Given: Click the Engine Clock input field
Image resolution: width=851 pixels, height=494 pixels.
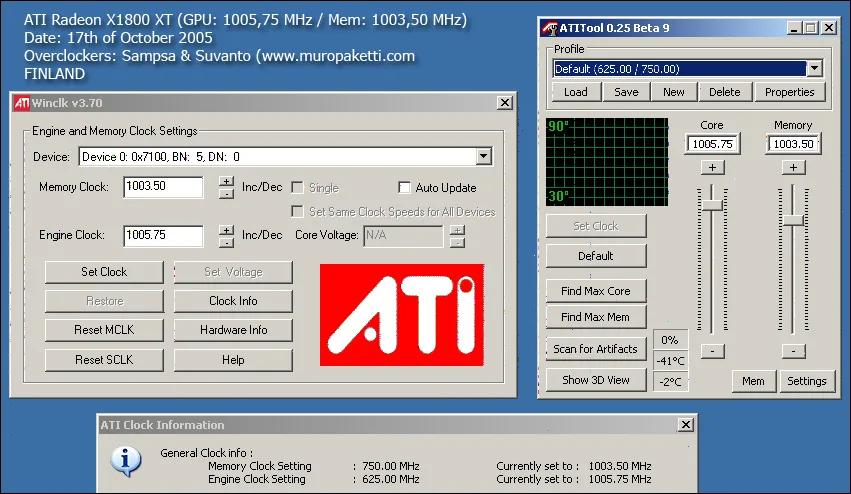Looking at the screenshot, I should point(163,236).
